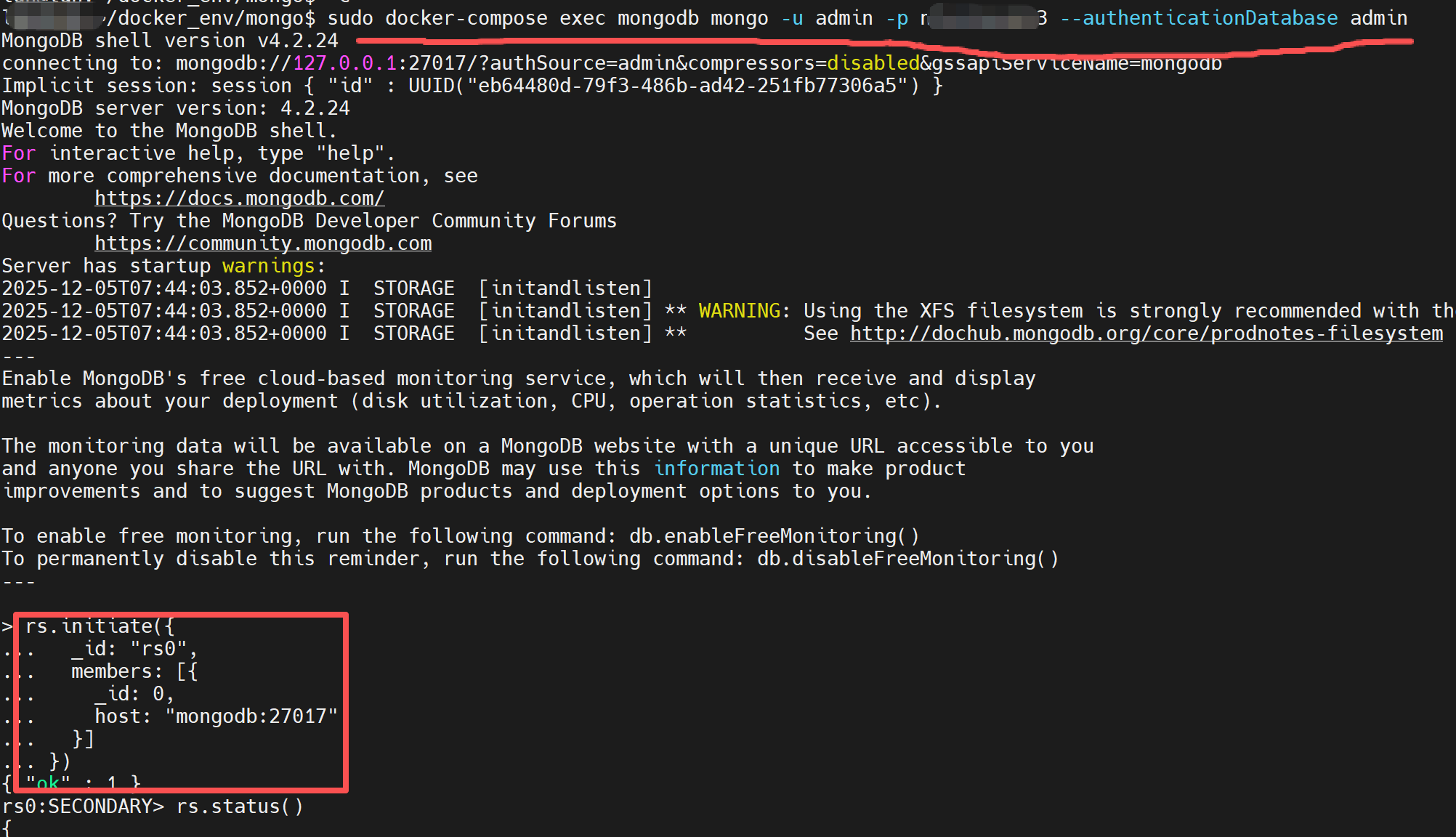Click the _id: "rs0" line
Screen dimensions: 1456x837
[134, 649]
